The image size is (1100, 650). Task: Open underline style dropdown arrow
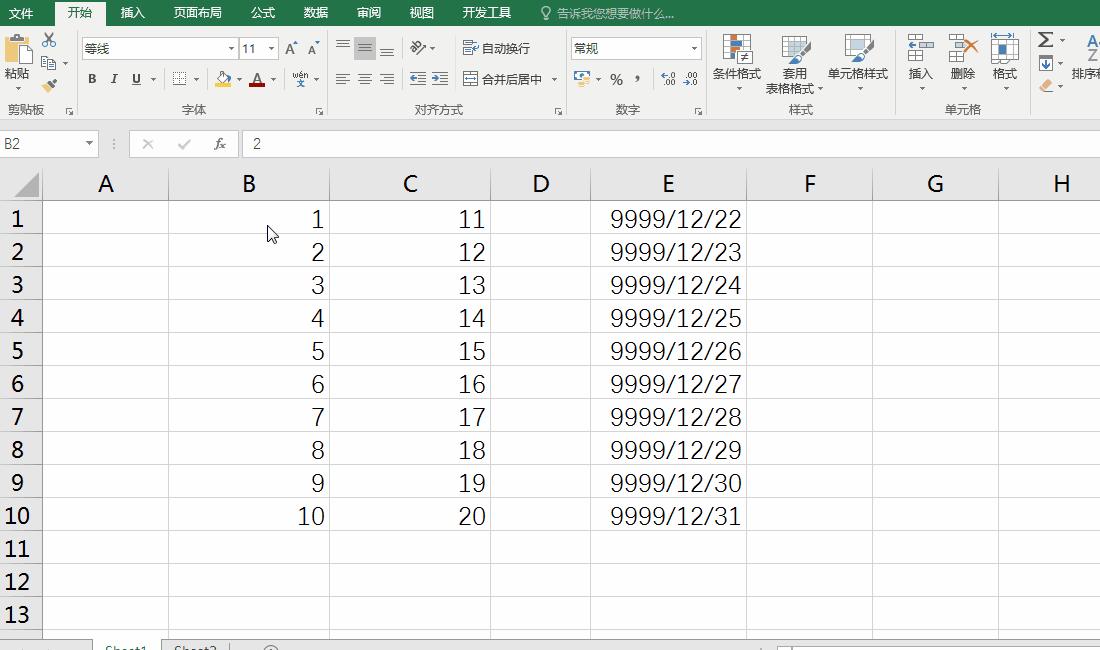[x=153, y=79]
